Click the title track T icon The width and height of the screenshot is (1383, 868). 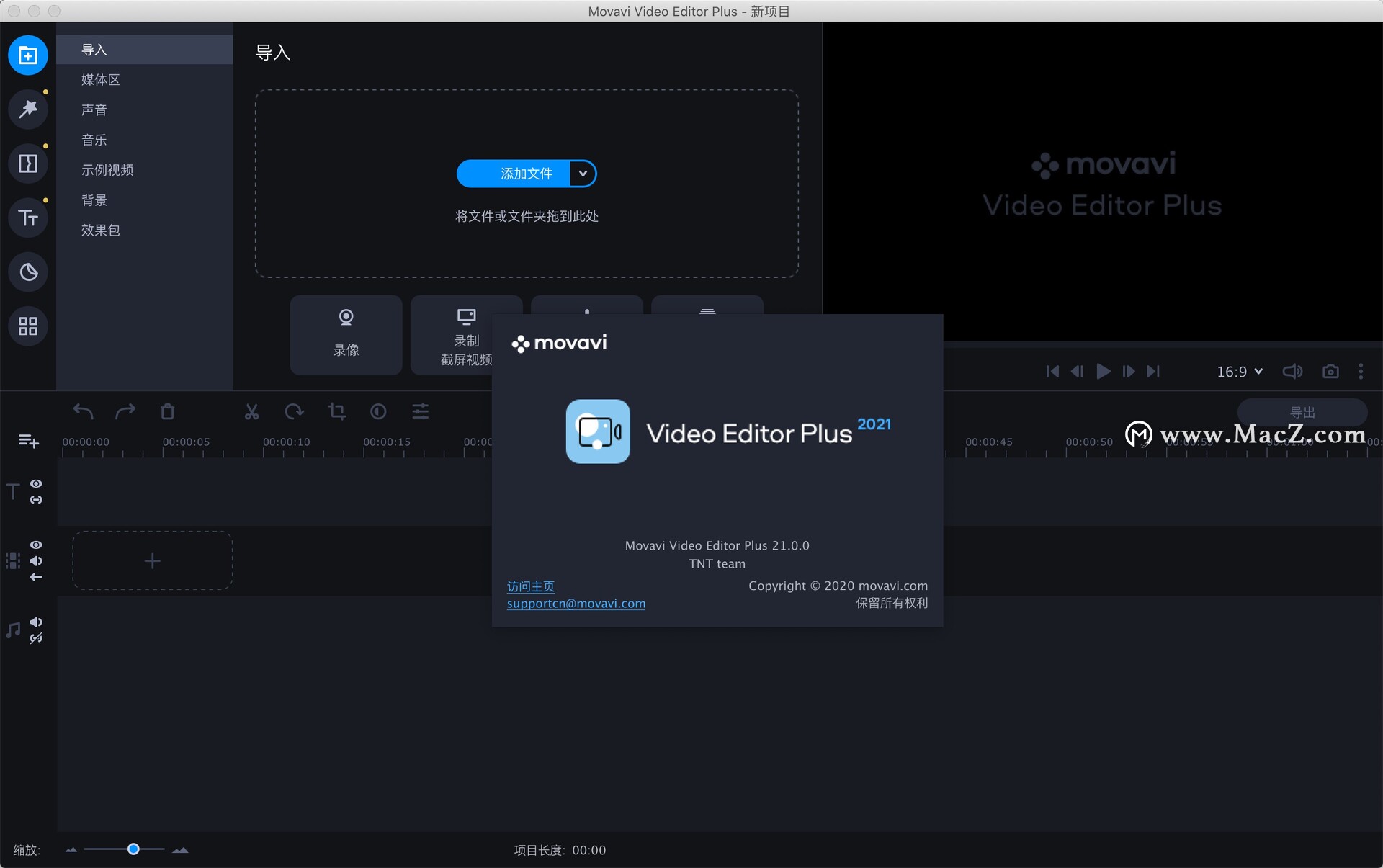tap(13, 491)
